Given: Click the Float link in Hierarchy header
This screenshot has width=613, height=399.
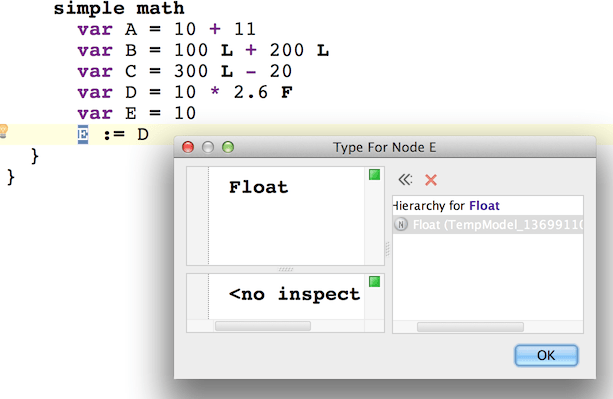Looking at the screenshot, I should click(x=484, y=206).
